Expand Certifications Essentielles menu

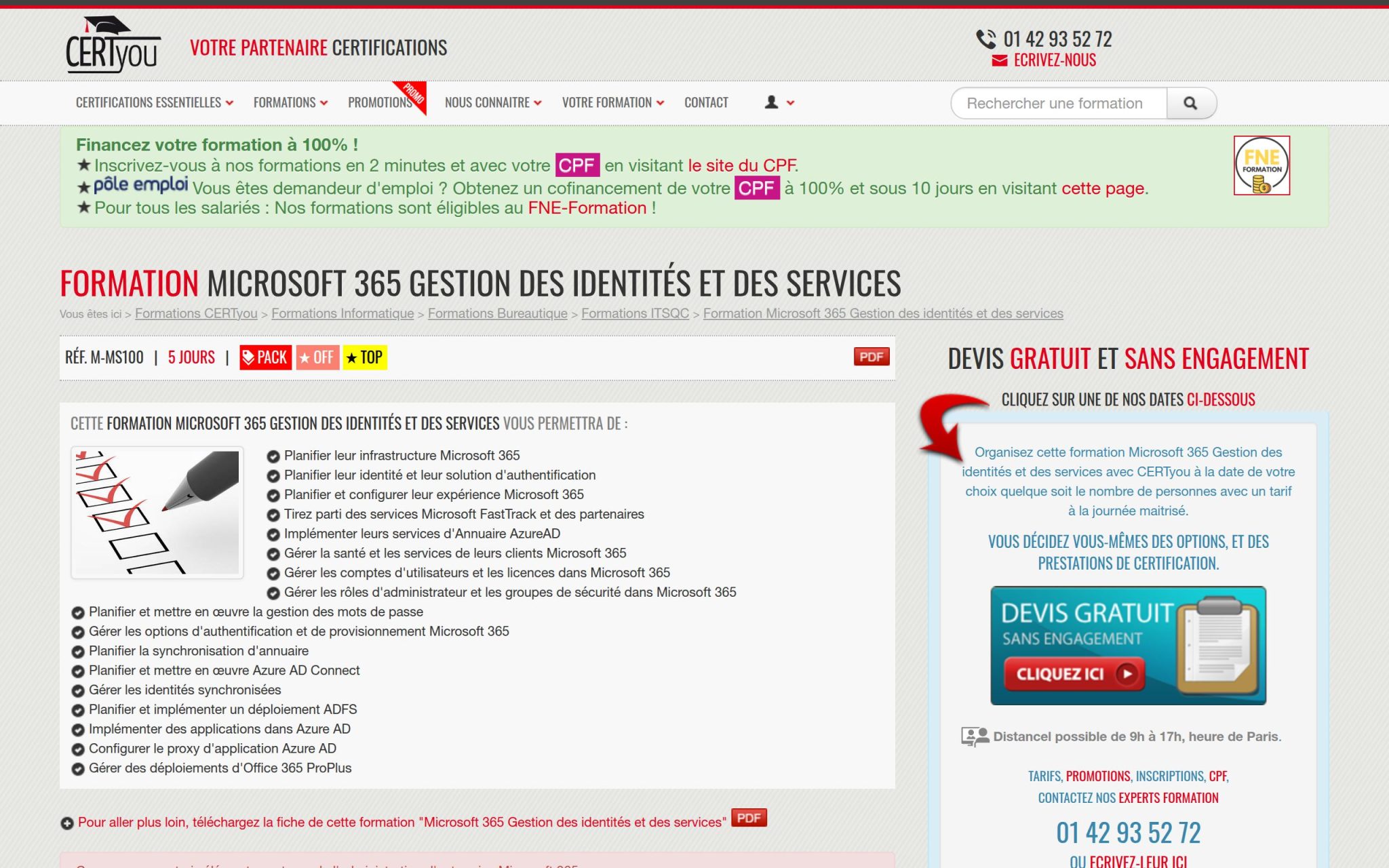154,102
